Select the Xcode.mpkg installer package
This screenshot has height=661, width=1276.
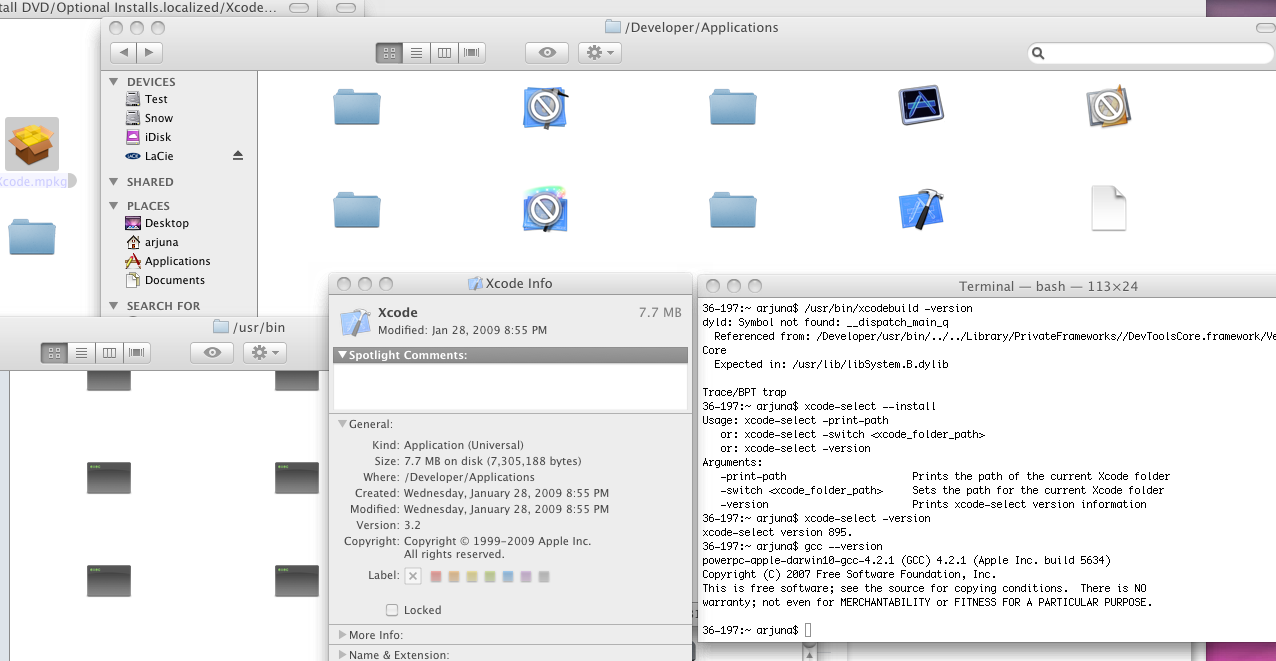[x=32, y=145]
